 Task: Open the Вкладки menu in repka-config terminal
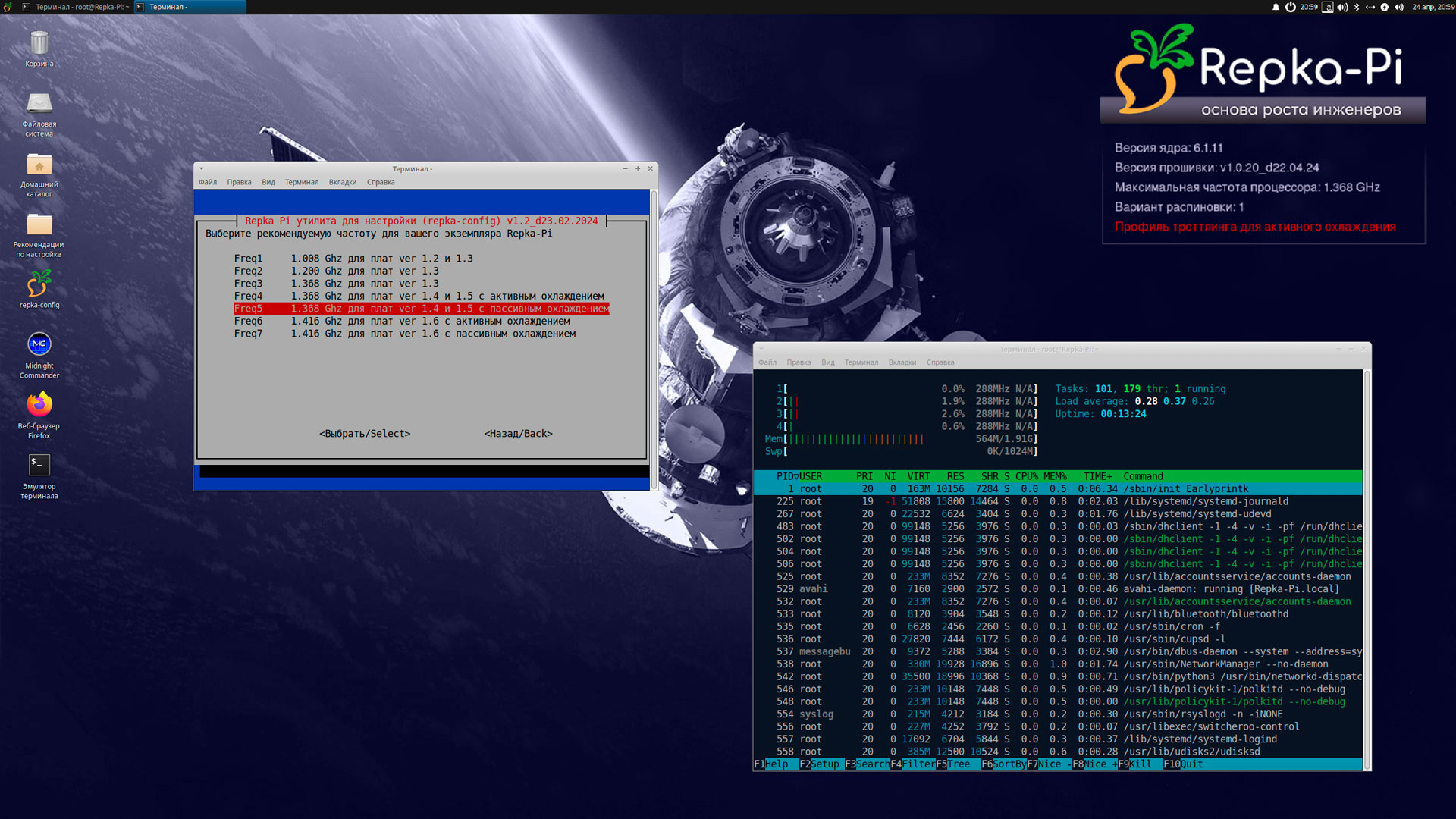(342, 182)
